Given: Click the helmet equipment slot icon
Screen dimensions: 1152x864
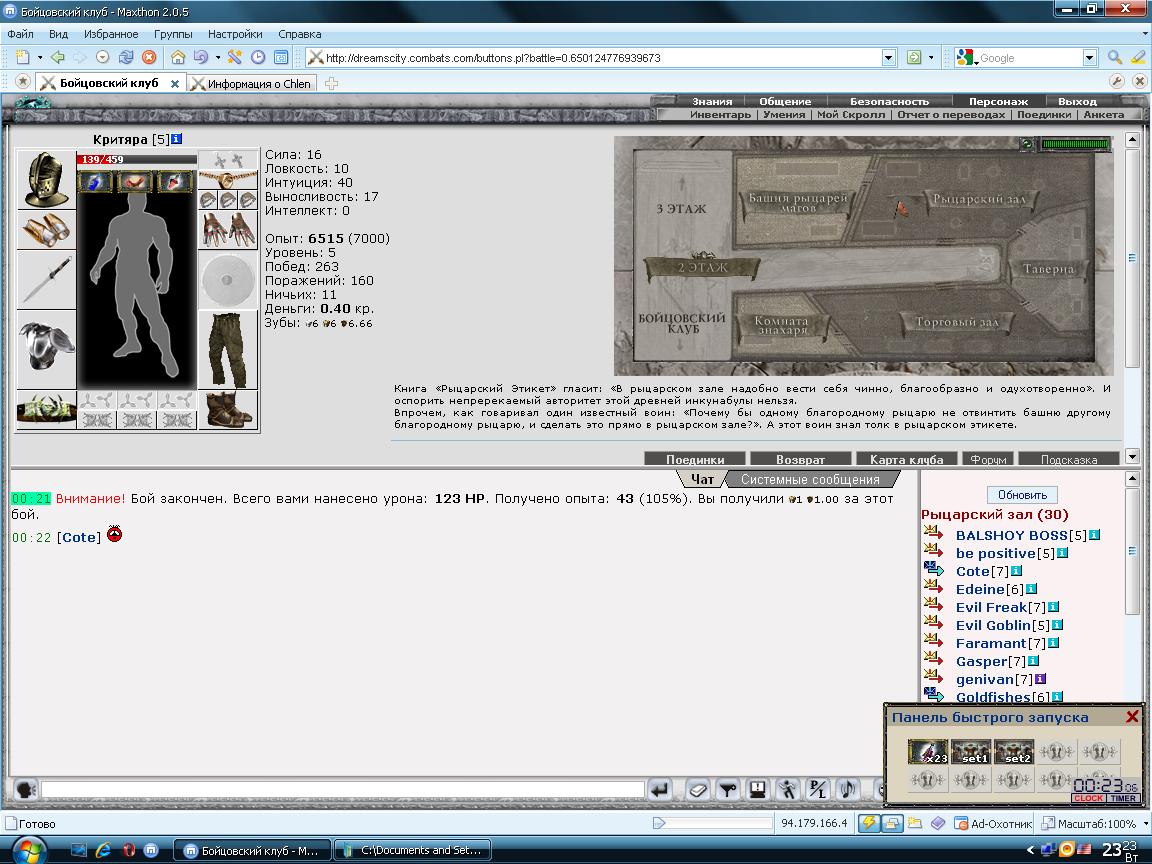Looking at the screenshot, I should pos(46,179).
